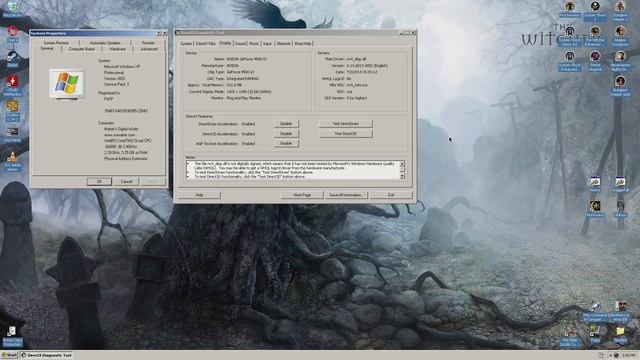Switch to Computer Name tab in System Properties
Screen dimensions: 640x360
(x=82, y=49)
